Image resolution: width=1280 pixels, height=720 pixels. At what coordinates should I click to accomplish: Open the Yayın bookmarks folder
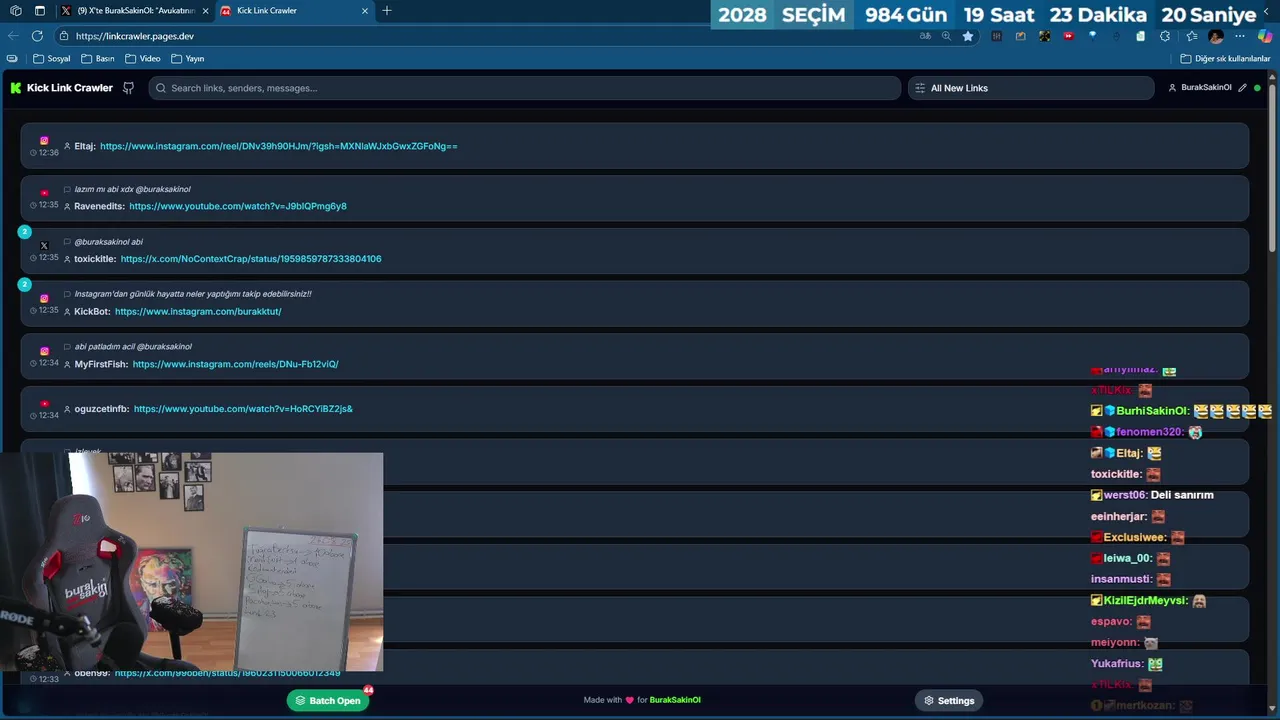pyautogui.click(x=187, y=59)
